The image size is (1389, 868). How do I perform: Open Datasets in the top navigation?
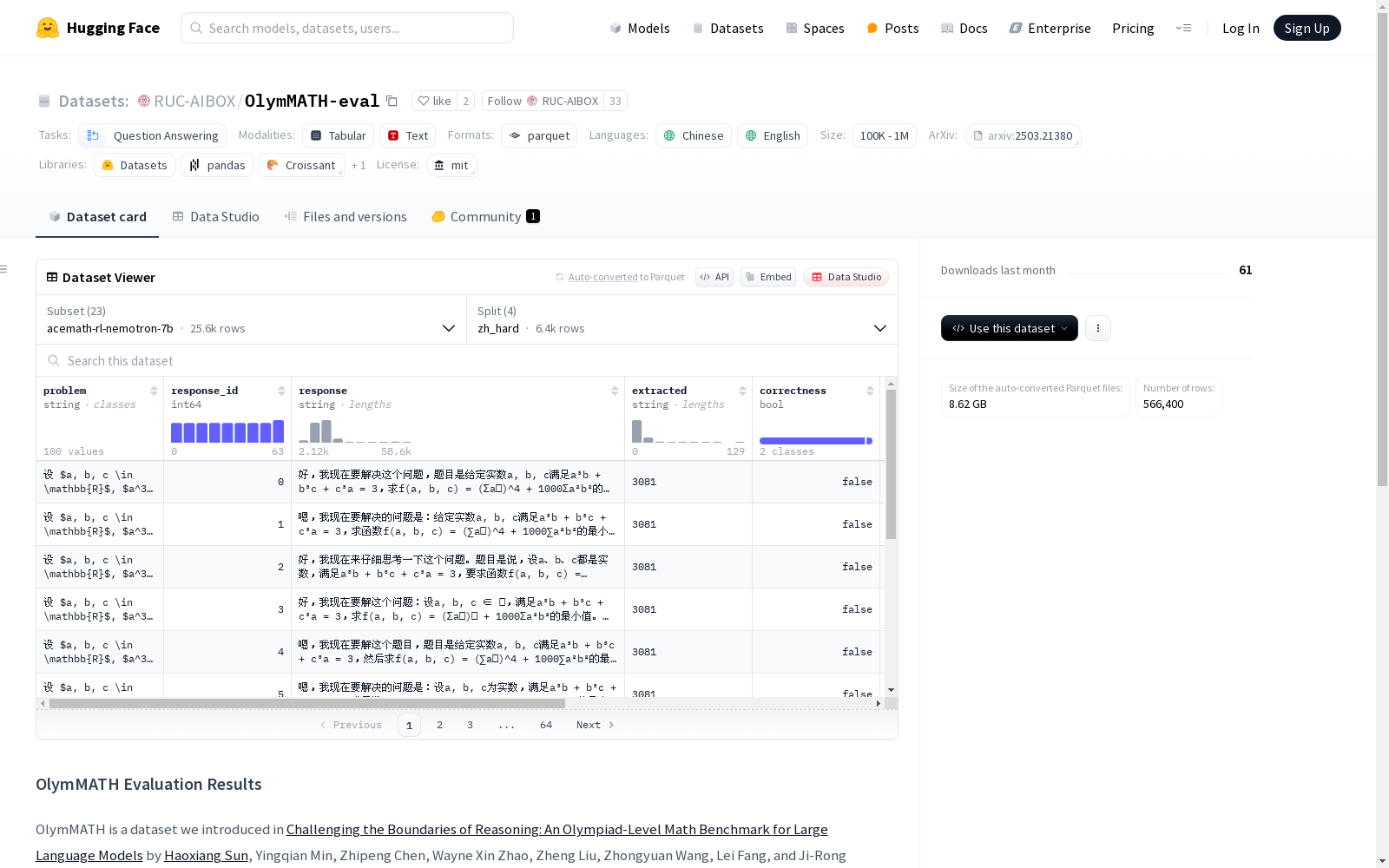[727, 28]
